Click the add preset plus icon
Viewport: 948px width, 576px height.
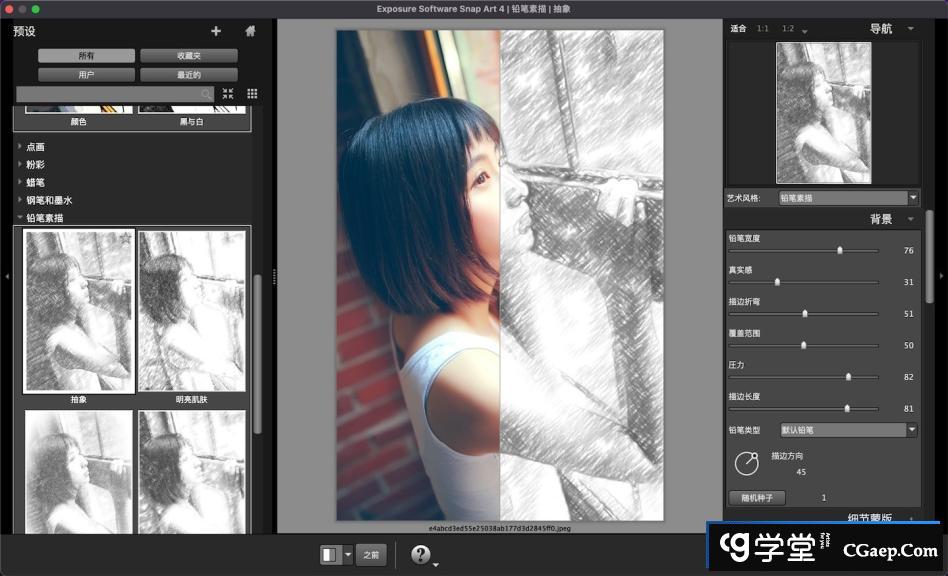pos(216,31)
